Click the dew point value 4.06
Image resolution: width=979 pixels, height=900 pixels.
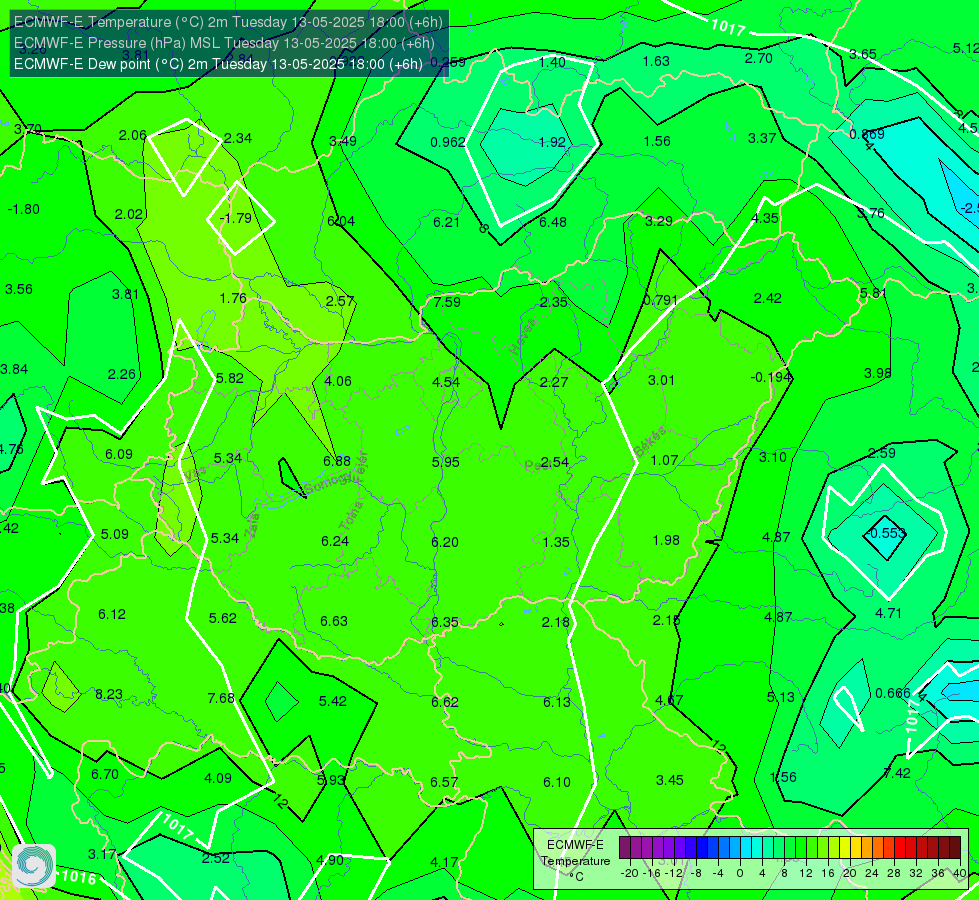point(338,381)
